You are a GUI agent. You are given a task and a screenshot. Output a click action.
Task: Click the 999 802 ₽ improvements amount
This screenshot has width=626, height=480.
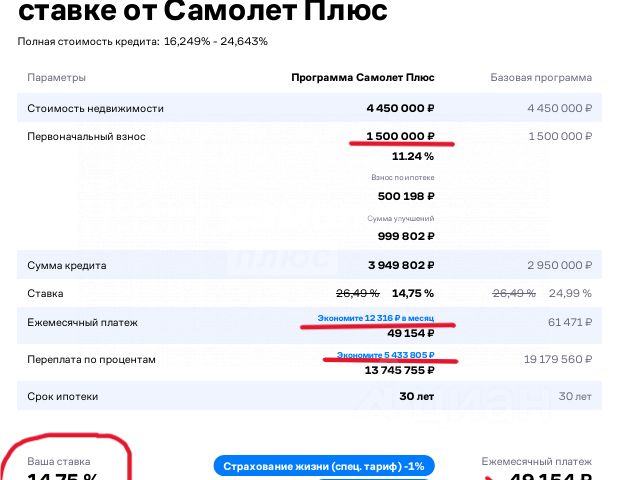point(406,236)
